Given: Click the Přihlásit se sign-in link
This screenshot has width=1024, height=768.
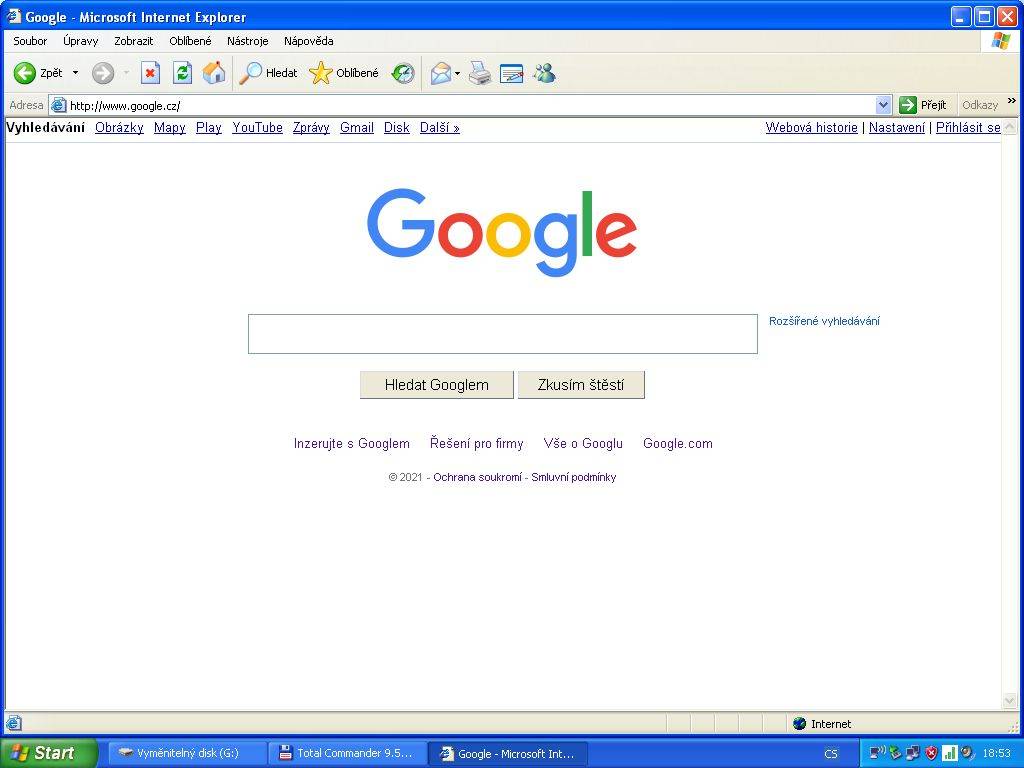Looking at the screenshot, I should tap(968, 128).
